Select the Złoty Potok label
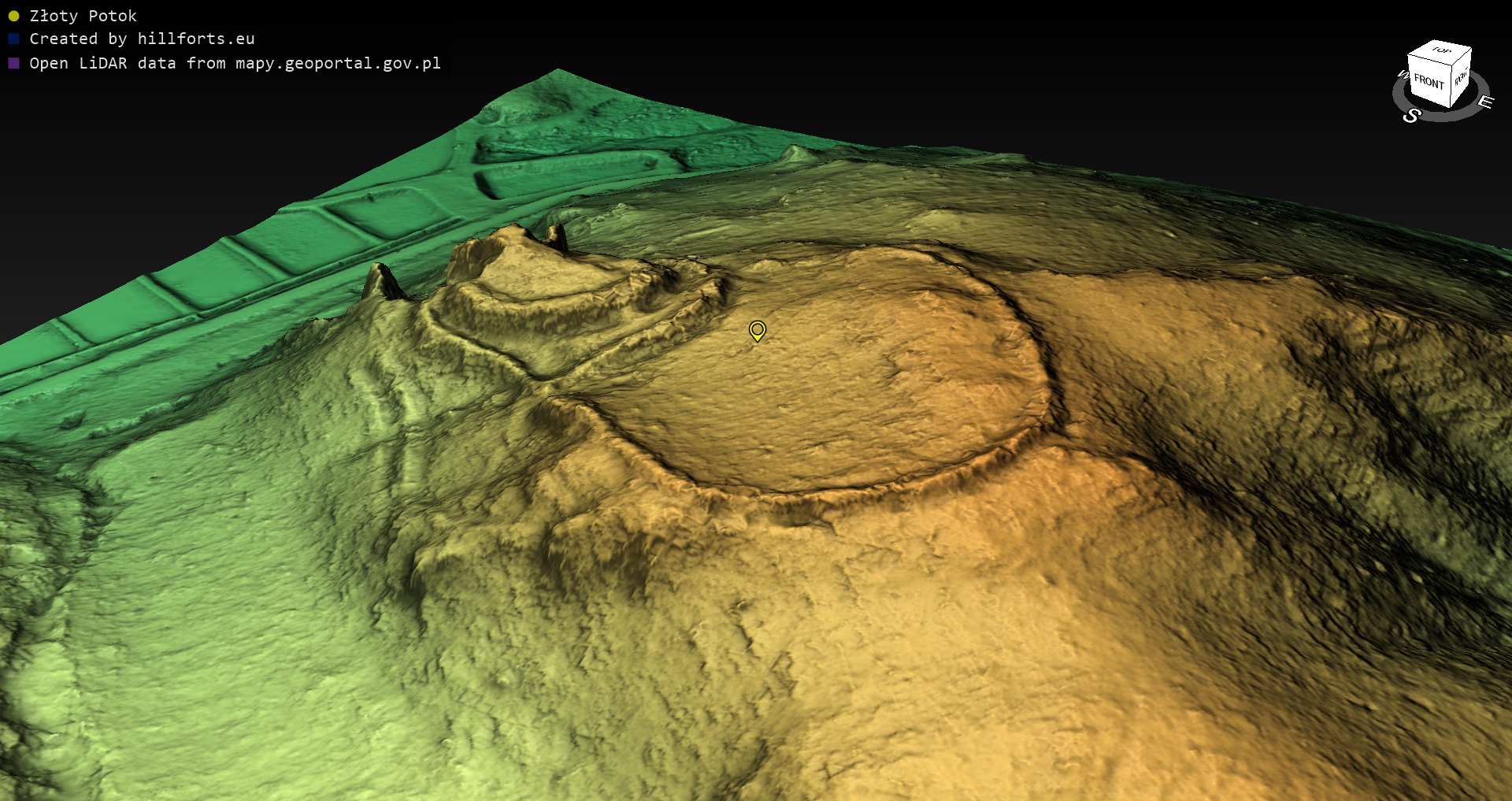This screenshot has width=1512, height=801. pyautogui.click(x=83, y=16)
